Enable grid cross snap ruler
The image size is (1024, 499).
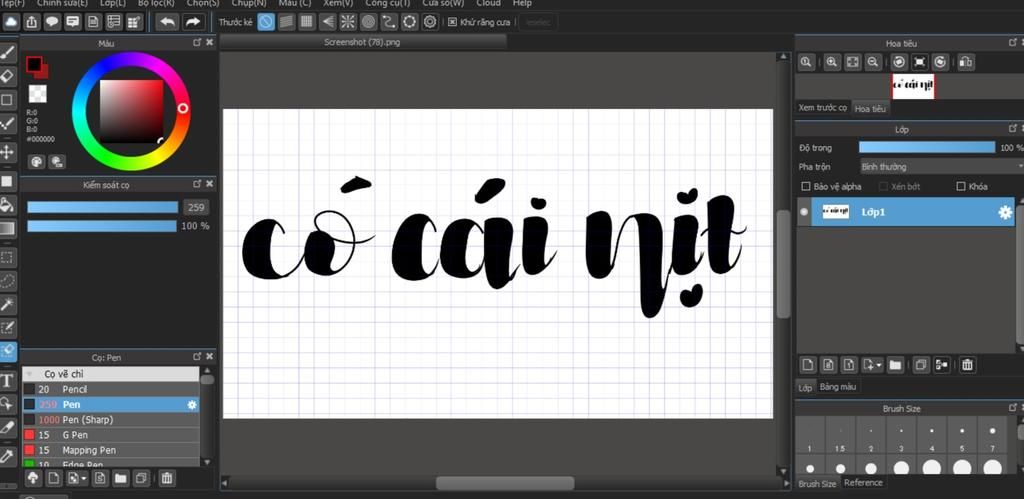306,22
